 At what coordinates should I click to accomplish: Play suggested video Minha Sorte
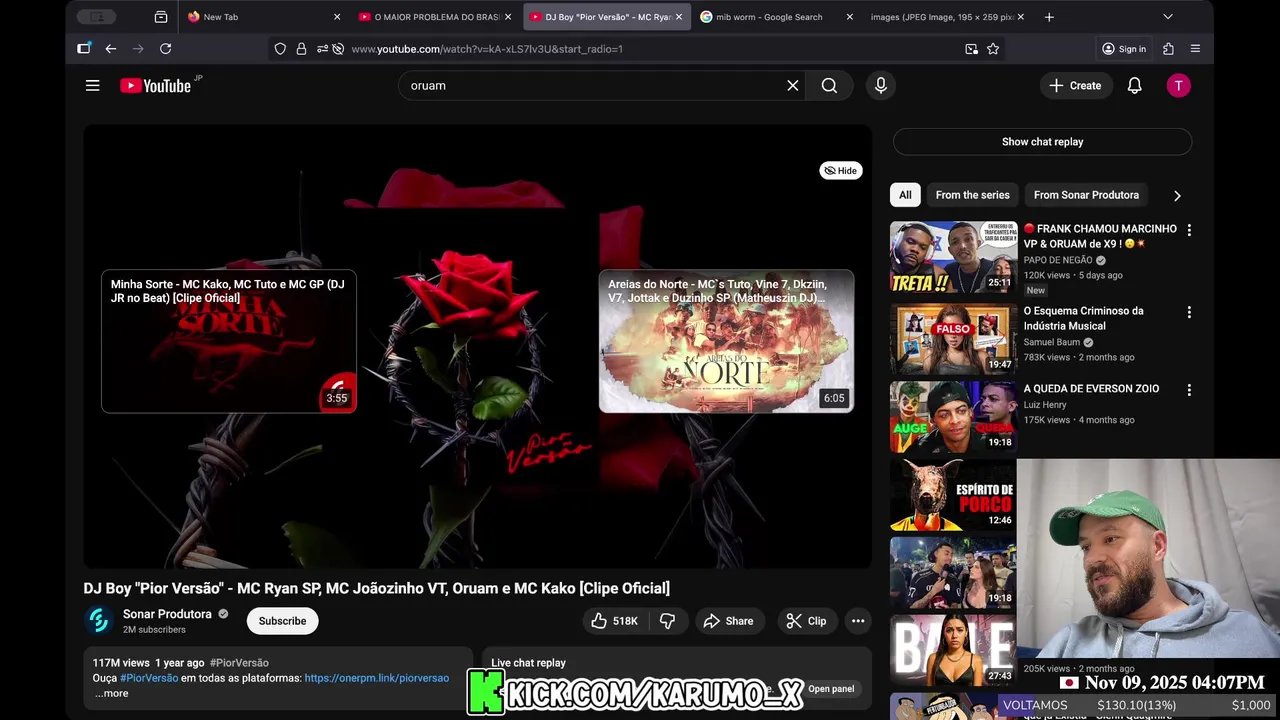tap(229, 341)
